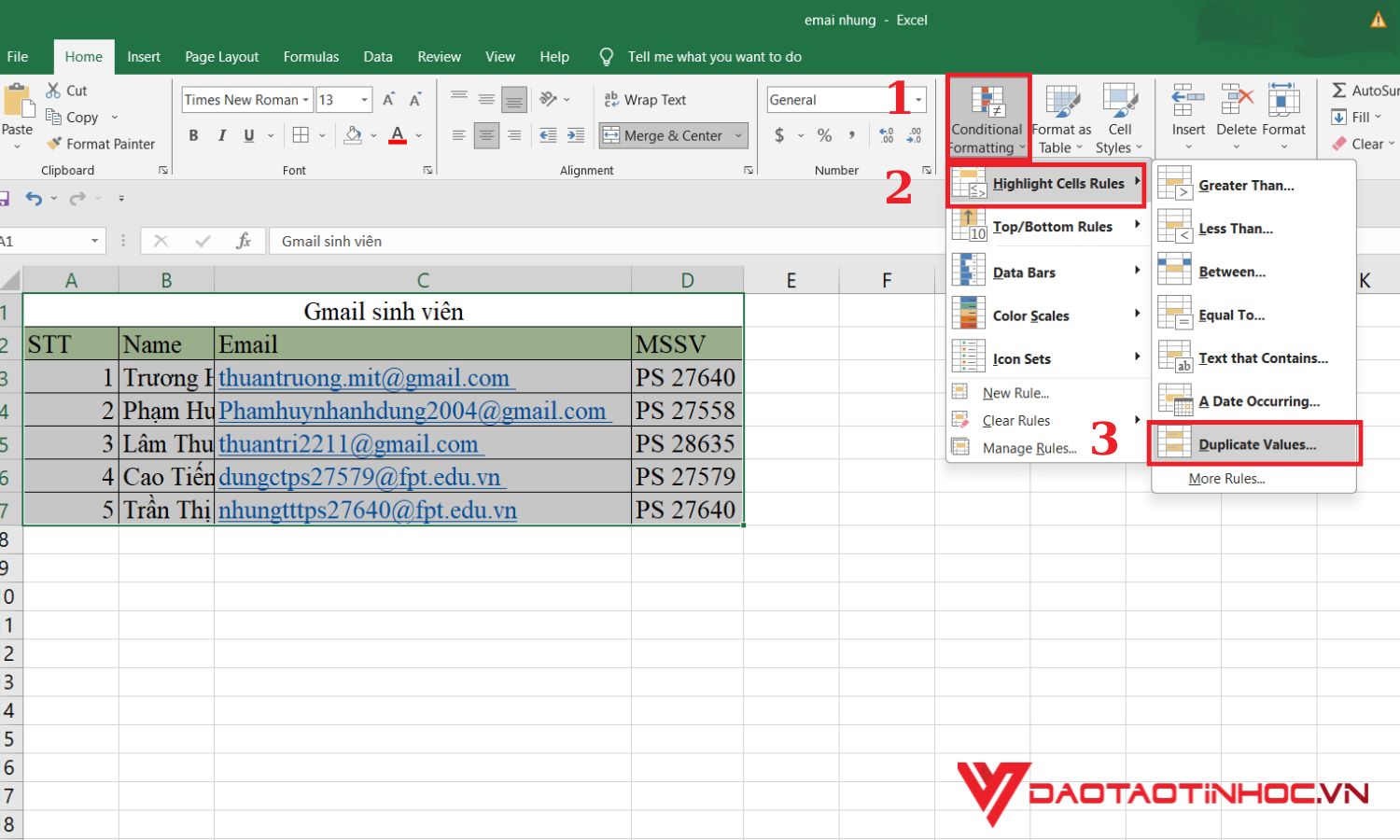
Task: Click the Format cells icon
Action: point(1284,101)
